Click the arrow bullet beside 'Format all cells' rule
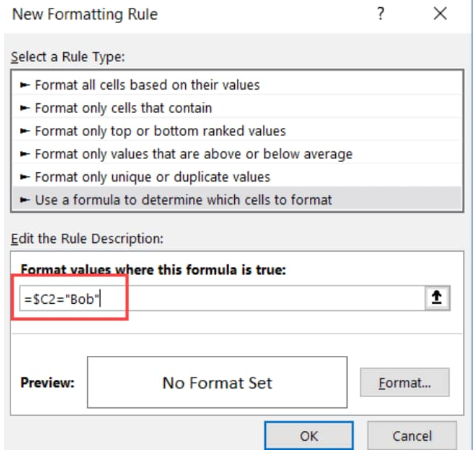The height and width of the screenshot is (456, 476). (x=25, y=85)
